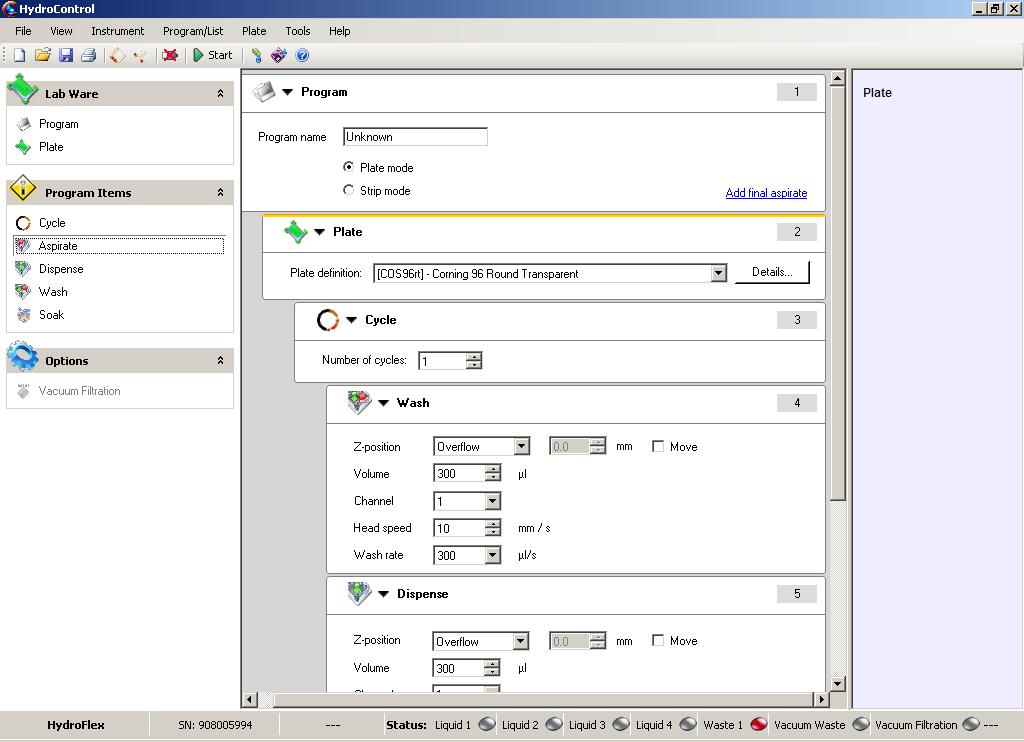Collapse the Options panel
This screenshot has width=1024, height=742.
coord(221,361)
